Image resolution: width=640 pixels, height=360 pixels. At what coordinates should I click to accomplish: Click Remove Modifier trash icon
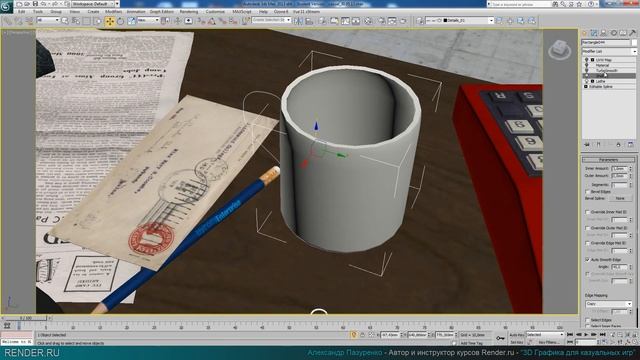[x=618, y=144]
